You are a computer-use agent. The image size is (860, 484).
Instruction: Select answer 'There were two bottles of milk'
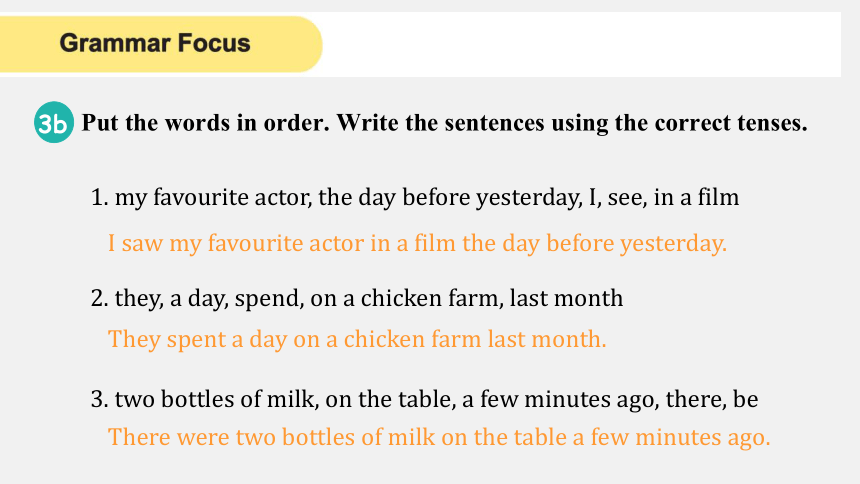[x=439, y=437]
